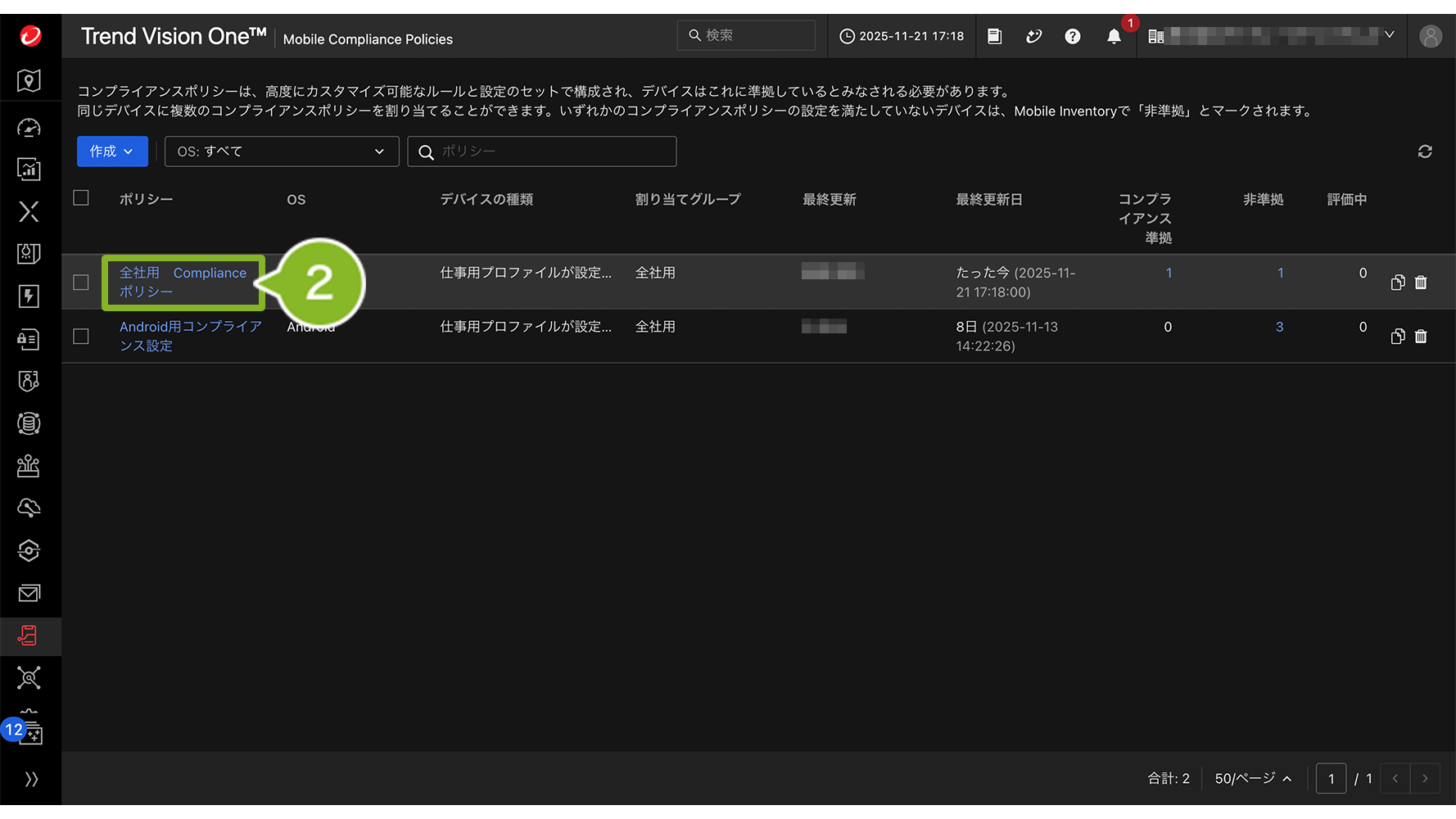Duplicate the Android用コンプライアンス設定 policy via copy icon
The height and width of the screenshot is (819, 1456).
click(x=1398, y=337)
